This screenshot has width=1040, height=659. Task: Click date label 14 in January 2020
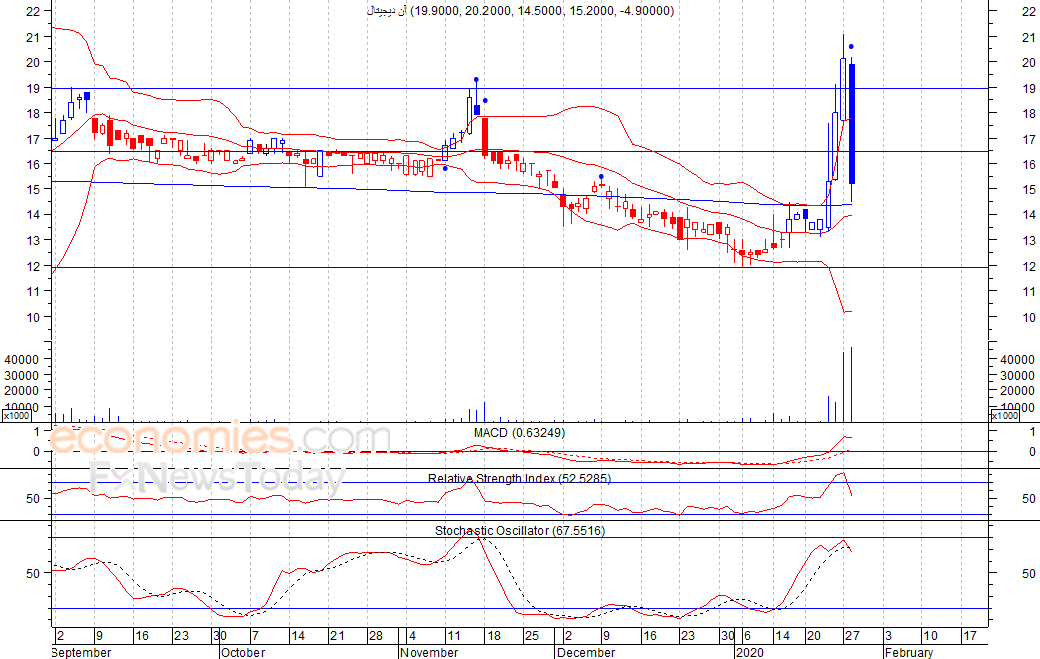[783, 636]
